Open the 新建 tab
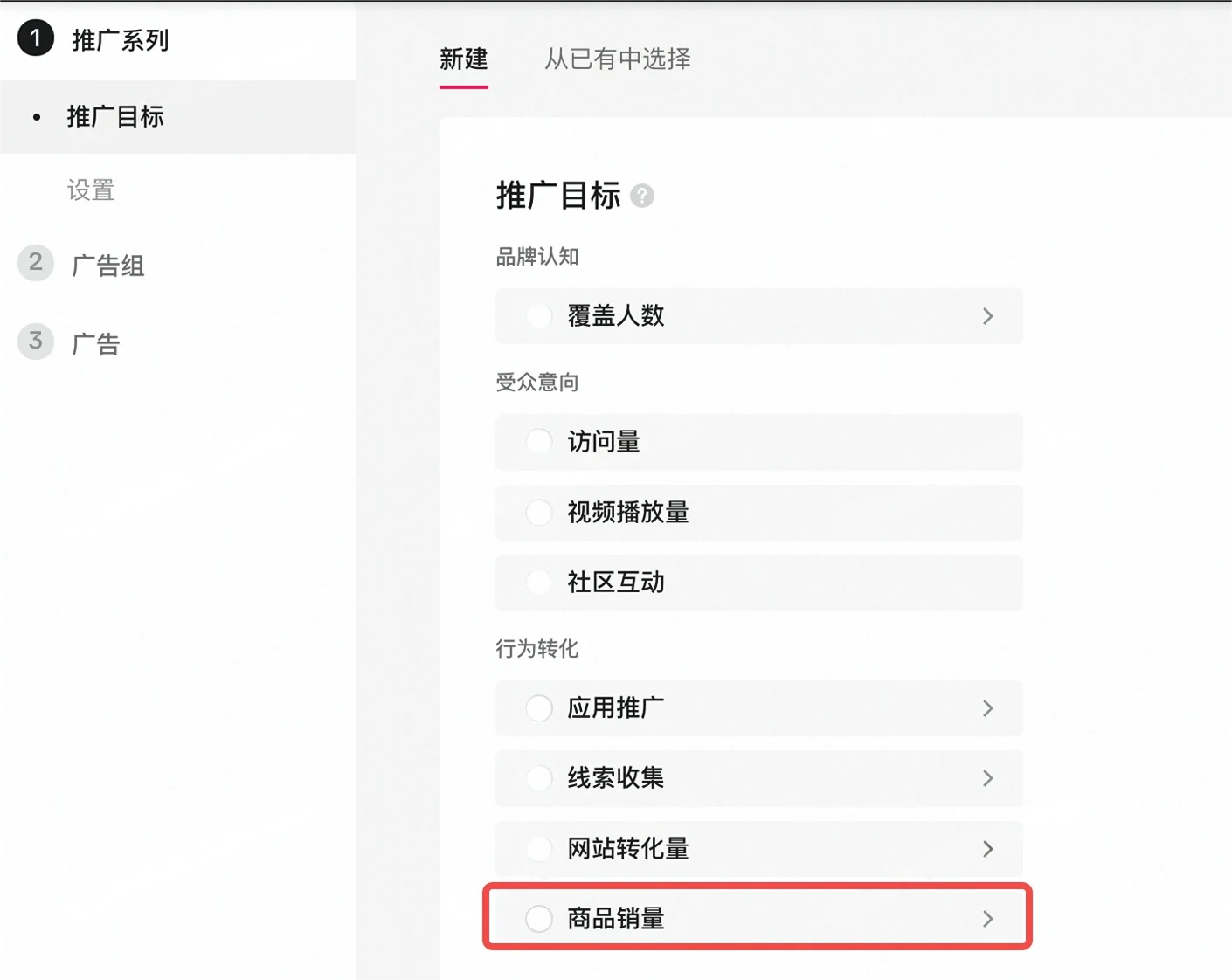 point(463,59)
